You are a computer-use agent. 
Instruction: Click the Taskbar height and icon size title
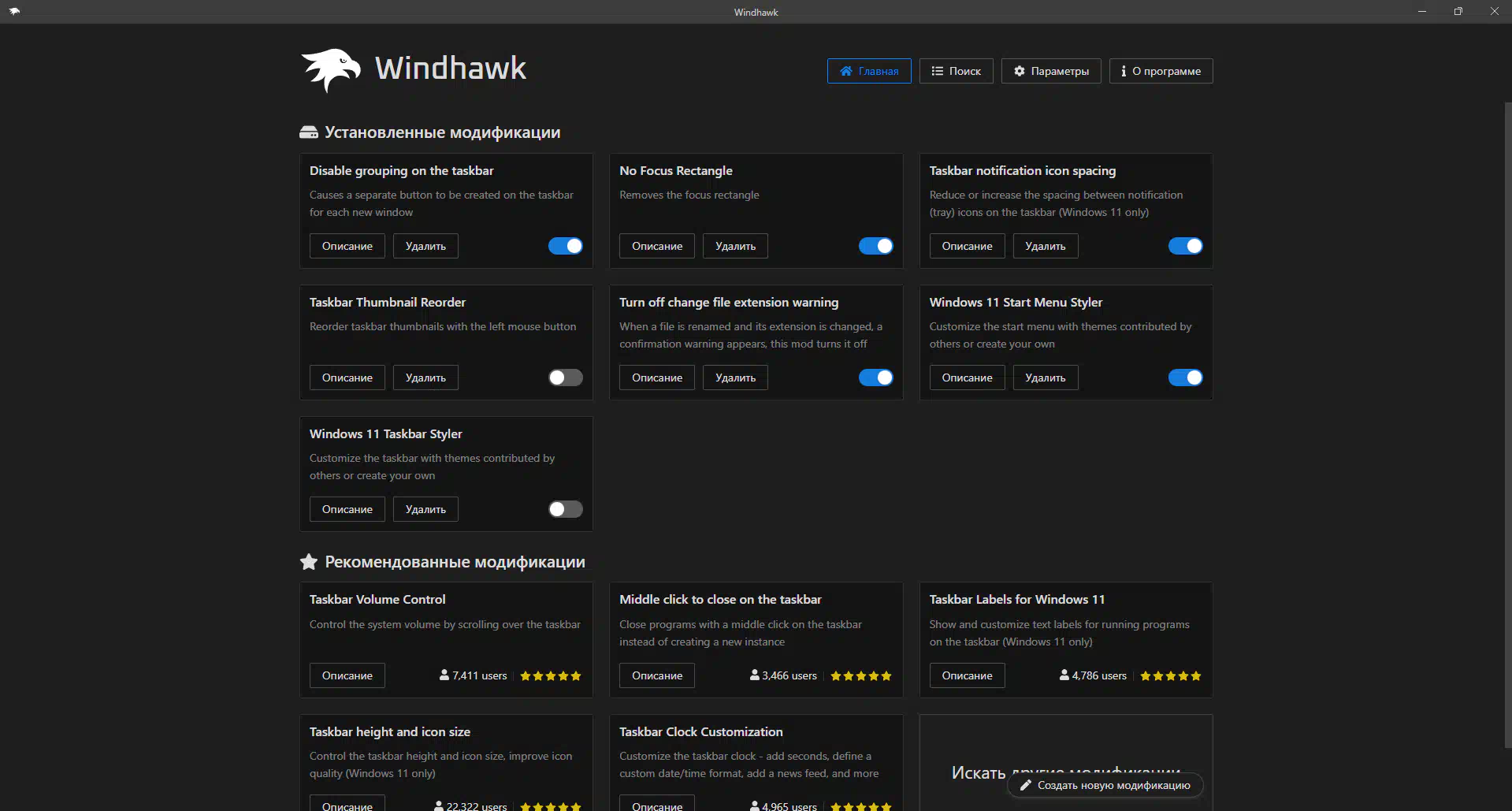pos(390,731)
